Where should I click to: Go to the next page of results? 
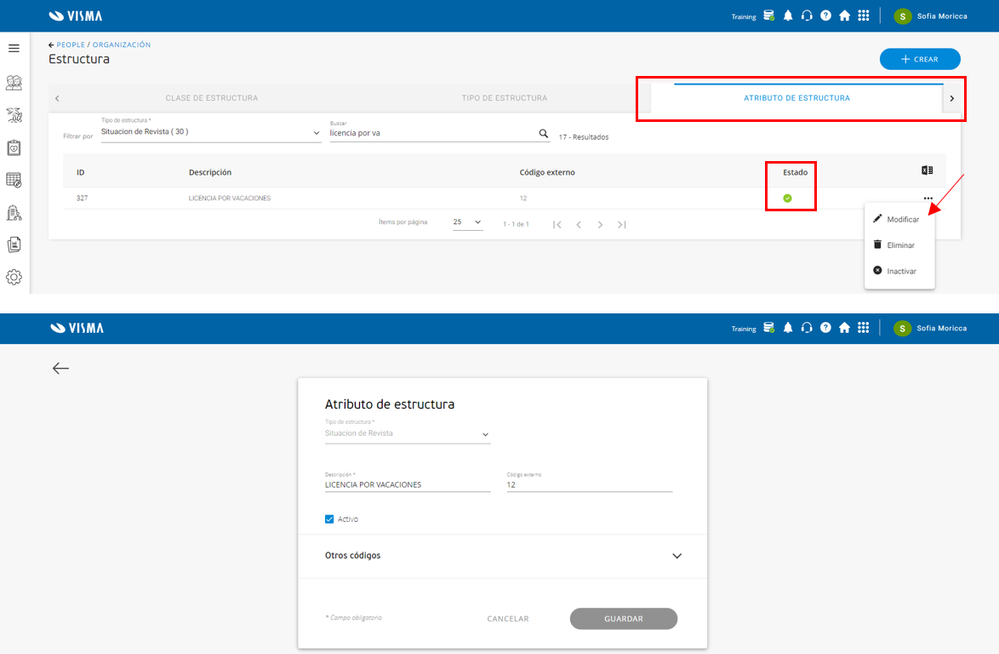click(600, 224)
